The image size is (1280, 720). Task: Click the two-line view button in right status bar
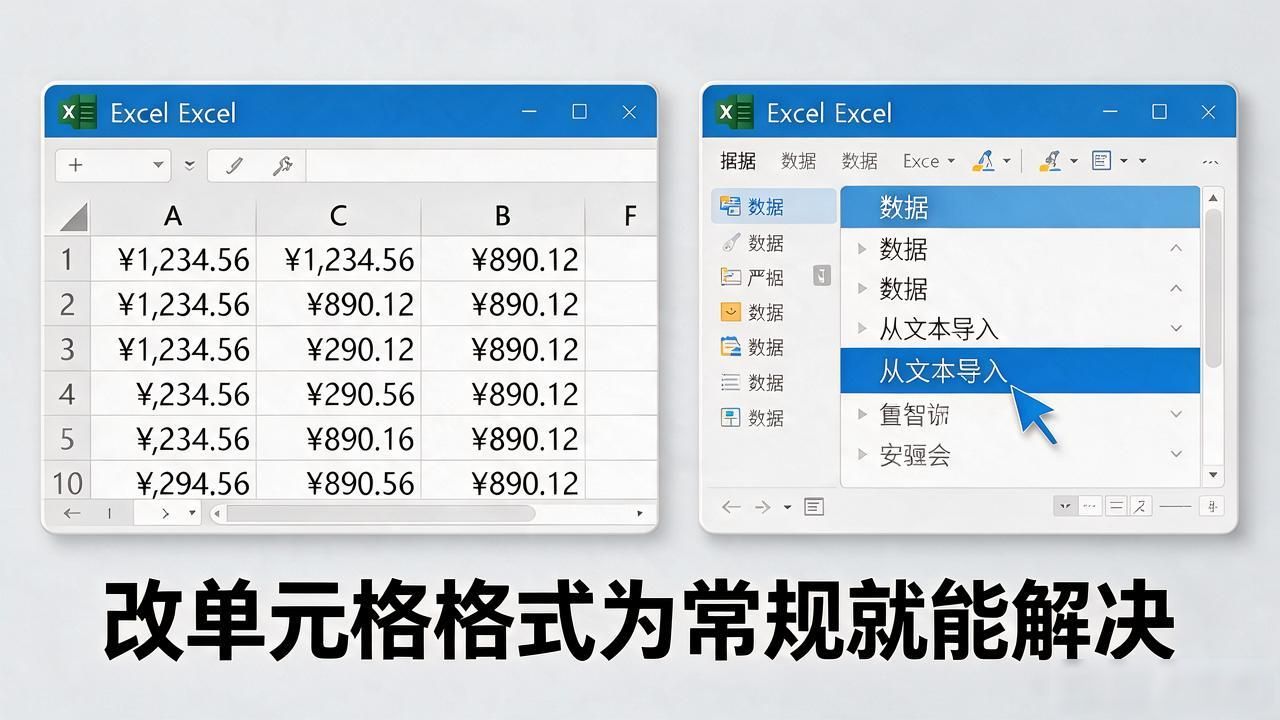(1116, 507)
